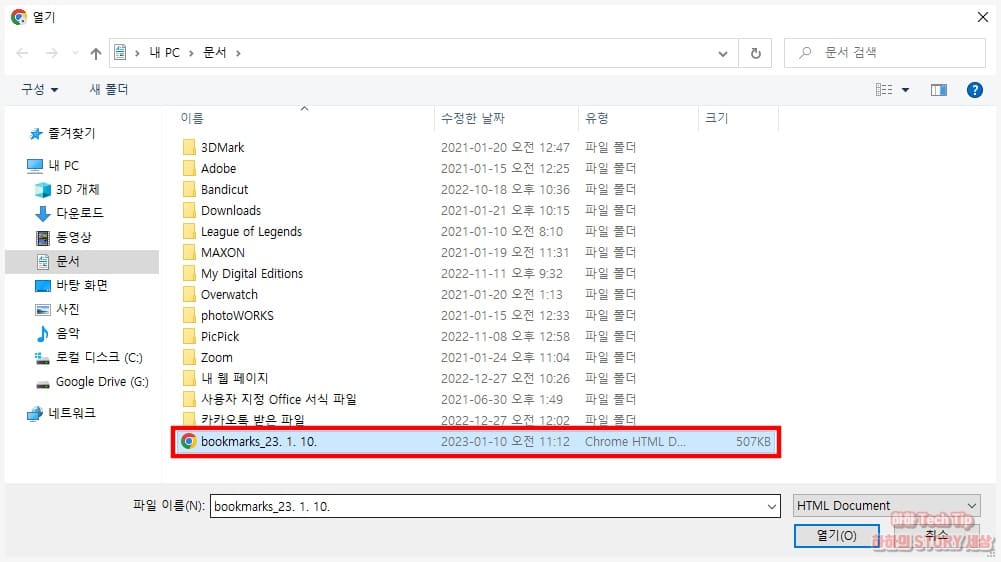Click the Chrome HTML D... type cell
The width and height of the screenshot is (1001, 562).
635,442
